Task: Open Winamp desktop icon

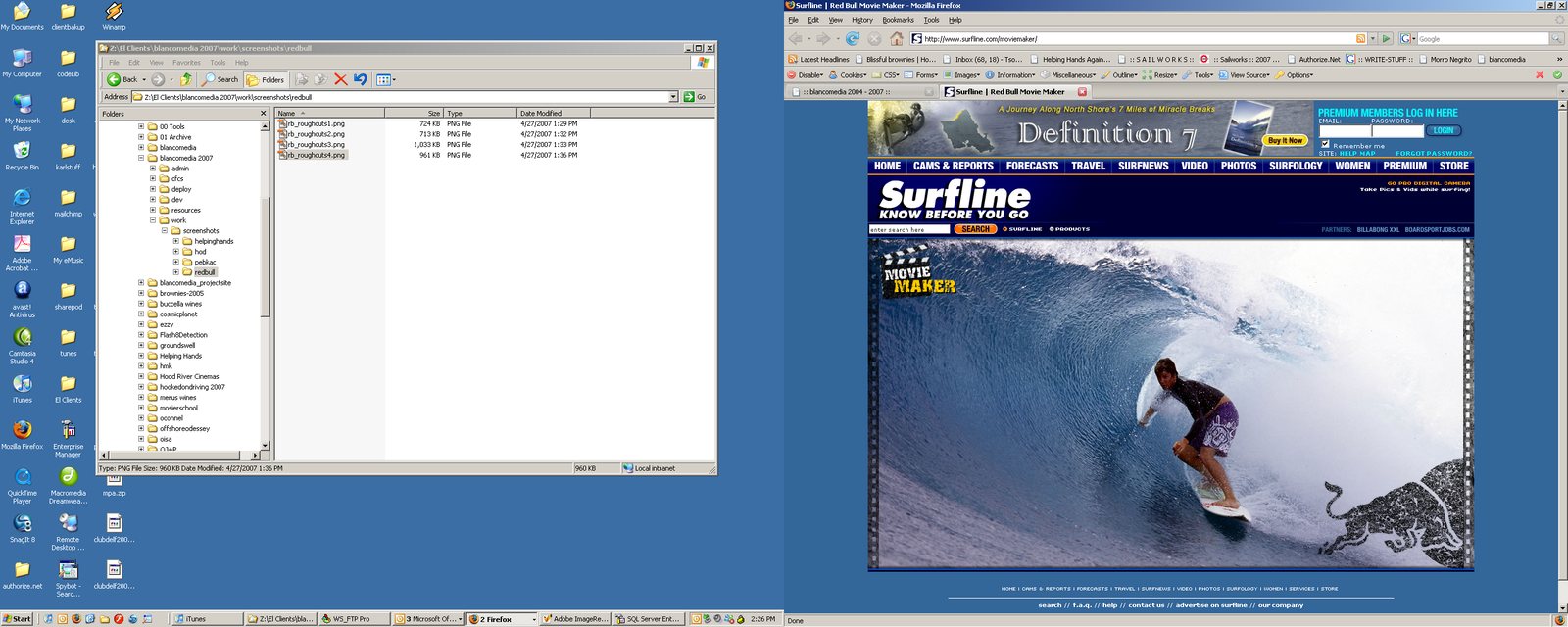Action: (114, 17)
